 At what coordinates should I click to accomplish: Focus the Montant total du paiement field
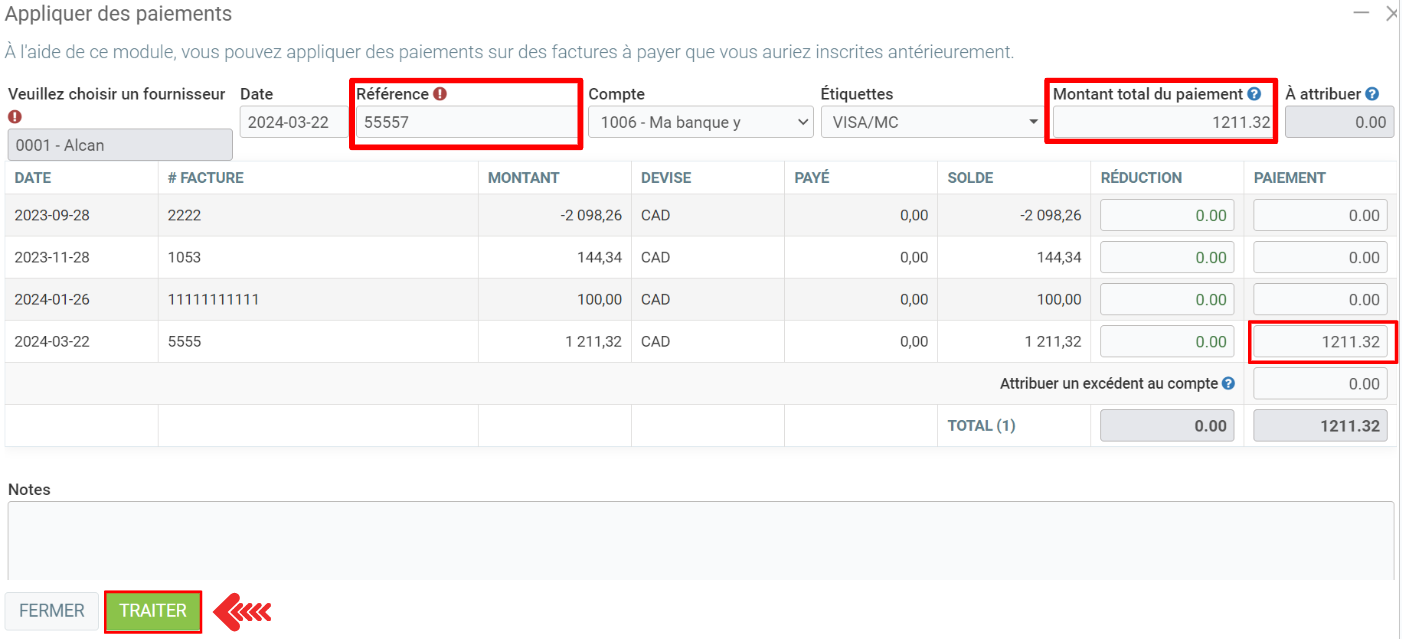tap(1164, 122)
